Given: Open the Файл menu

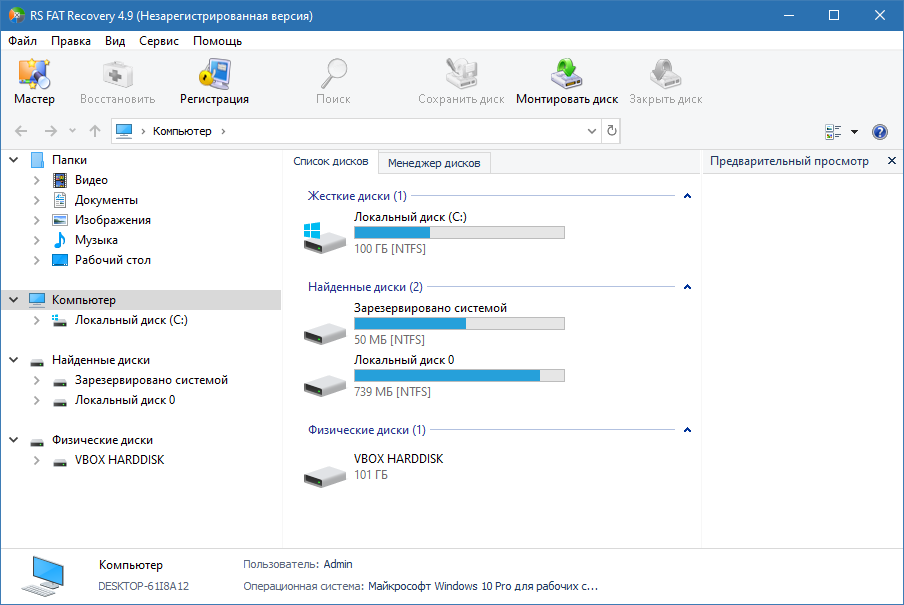Looking at the screenshot, I should [22, 41].
